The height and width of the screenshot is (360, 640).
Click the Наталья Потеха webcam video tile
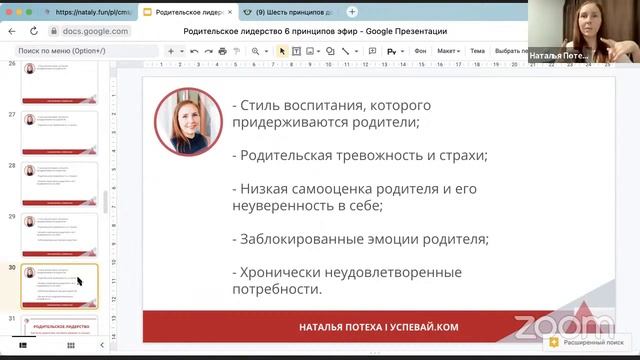tap(584, 31)
